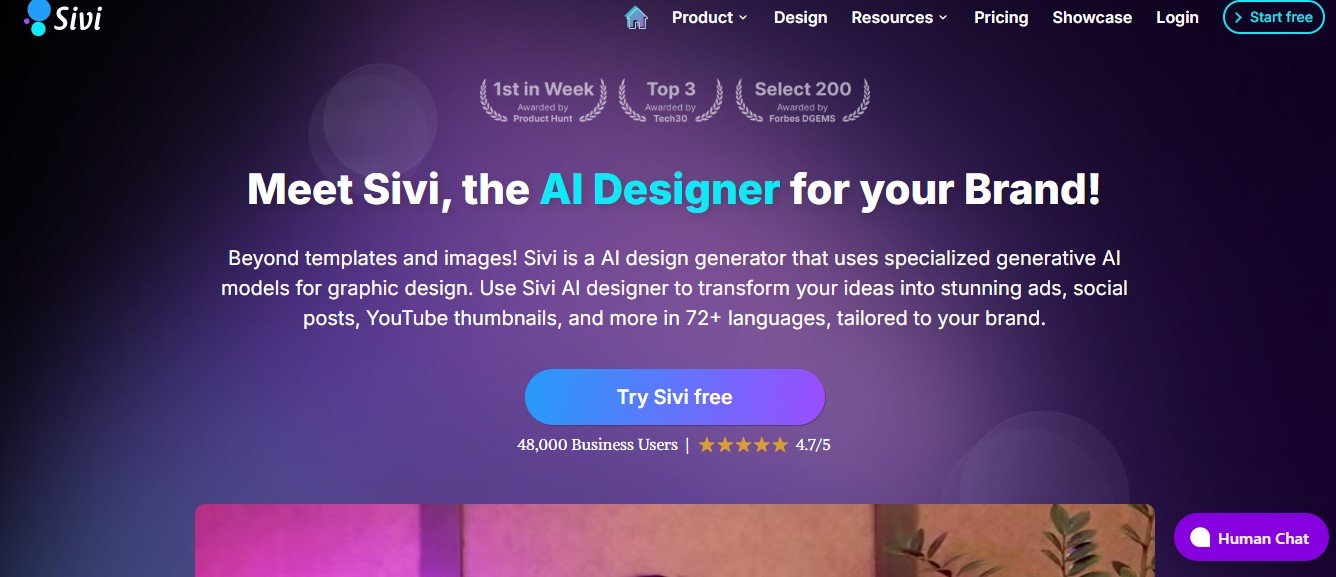This screenshot has width=1336, height=577.
Task: Click the Human Chat button
Action: (x=1251, y=538)
